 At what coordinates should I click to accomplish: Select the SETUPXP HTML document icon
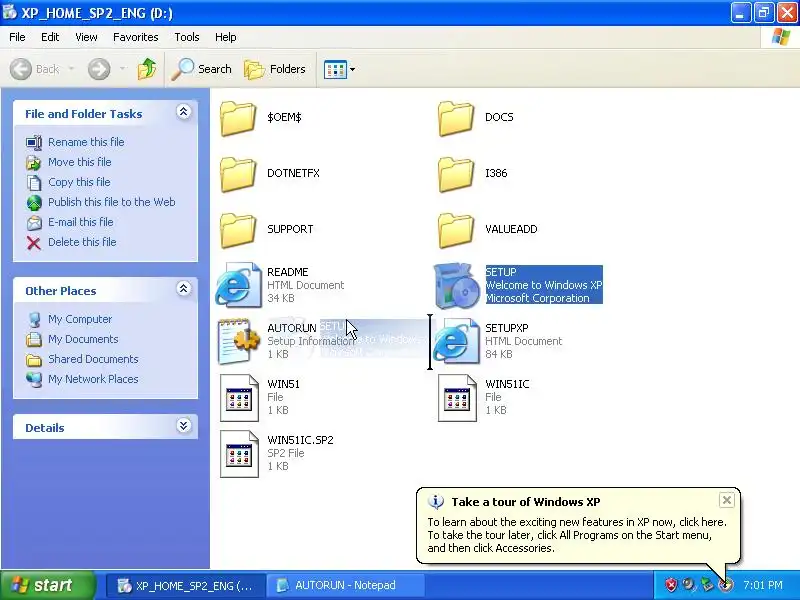[457, 341]
